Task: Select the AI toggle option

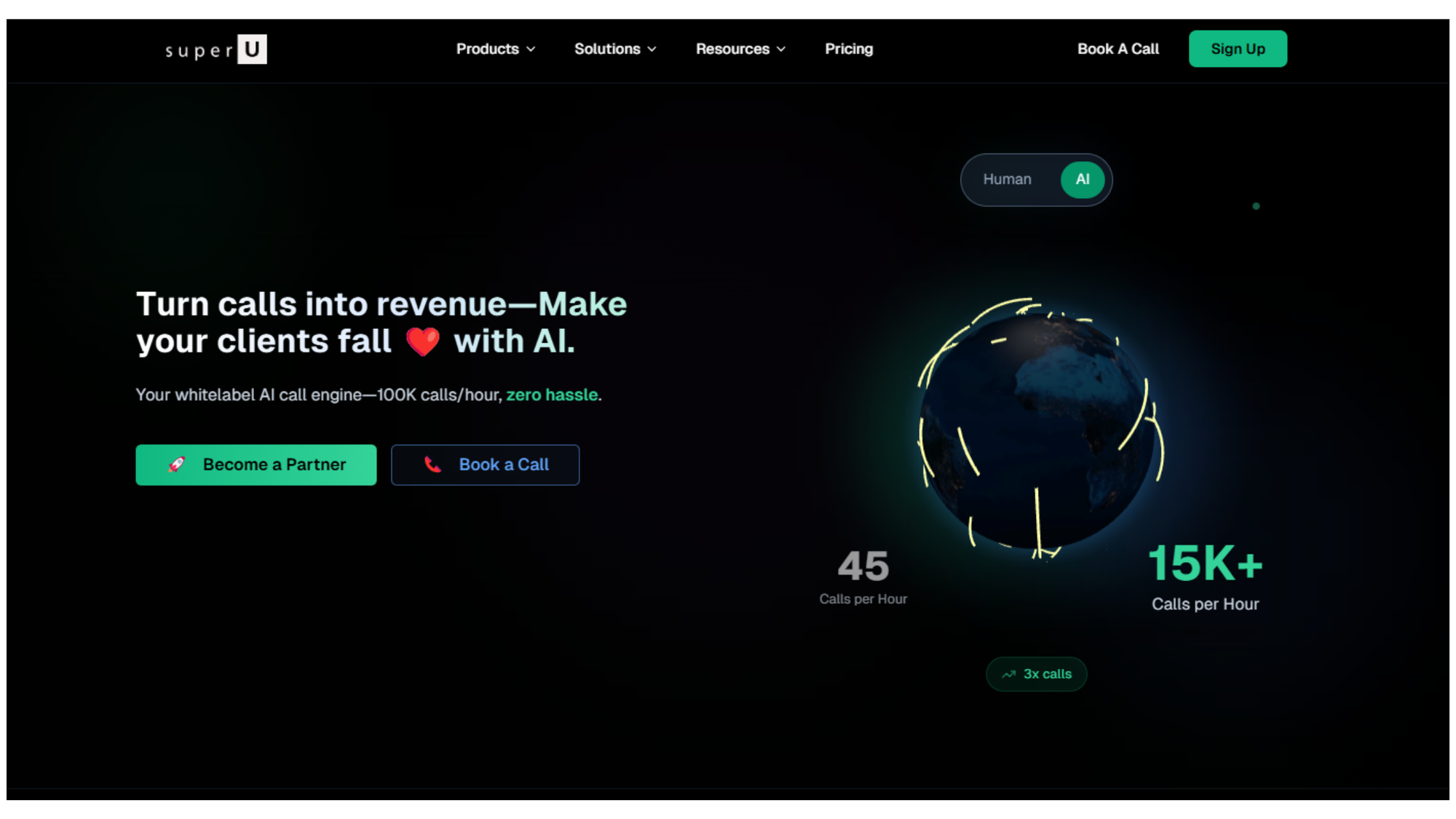Action: tap(1083, 179)
